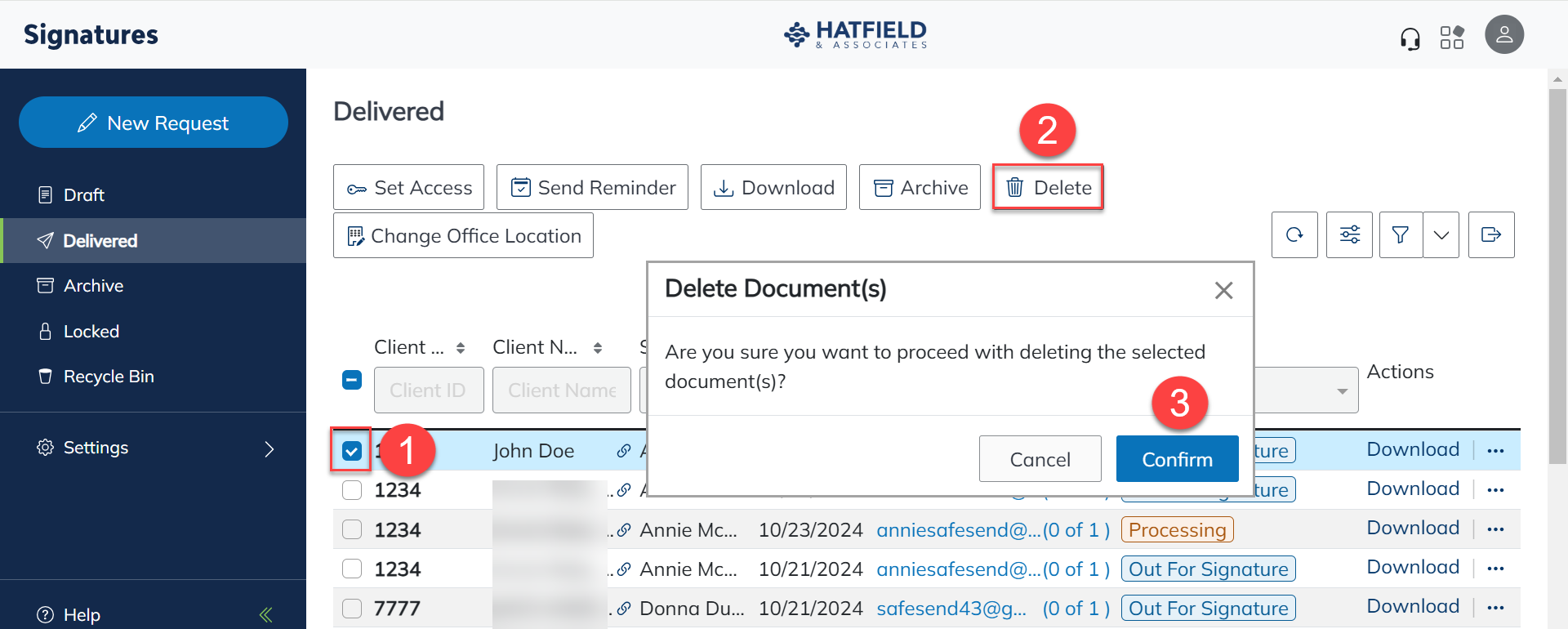Click the refresh grid icon

(x=1294, y=235)
